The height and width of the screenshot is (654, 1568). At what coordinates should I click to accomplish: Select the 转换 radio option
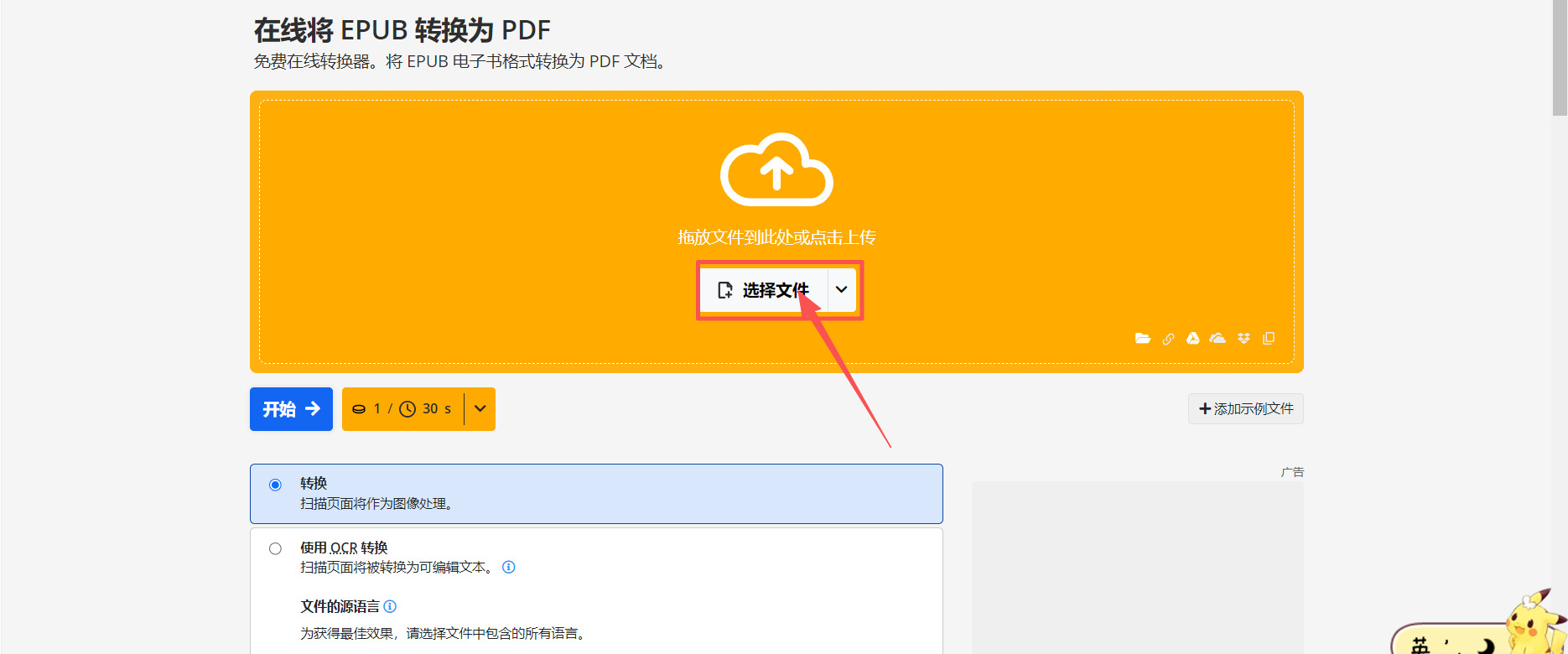pyautogui.click(x=275, y=485)
